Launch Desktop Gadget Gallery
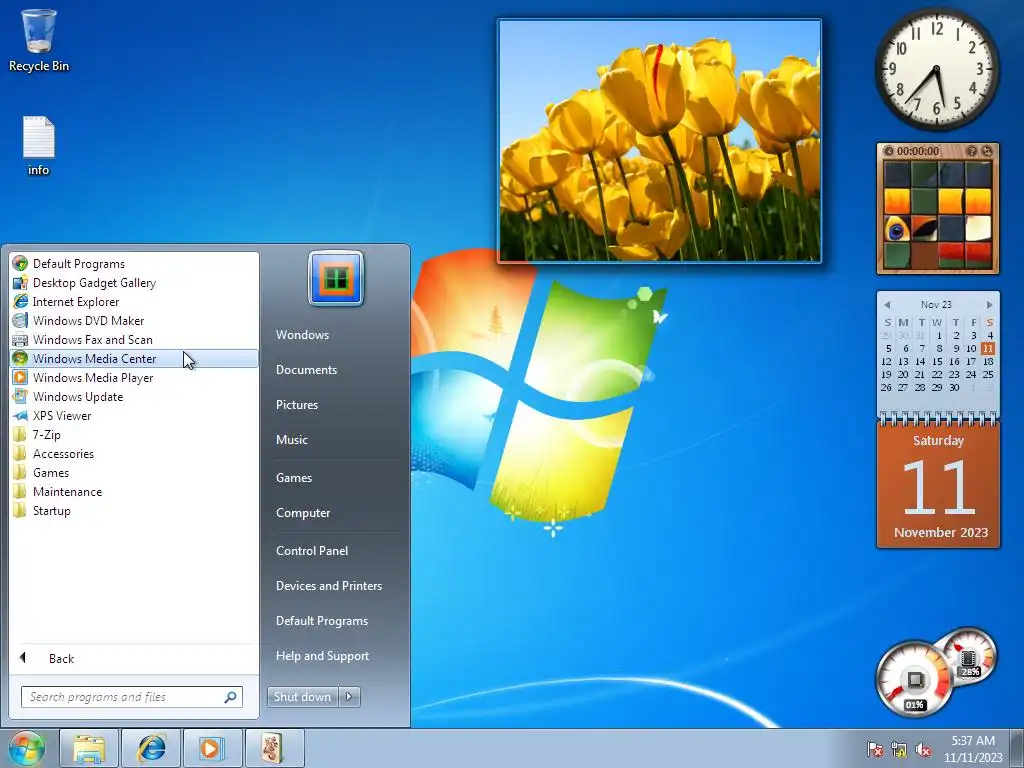Screen dimensions: 1024x768 point(134,283)
